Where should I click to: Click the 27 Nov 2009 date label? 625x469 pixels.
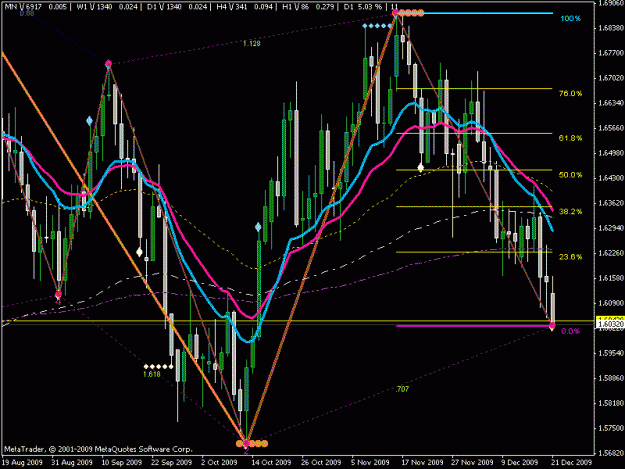click(x=472, y=462)
